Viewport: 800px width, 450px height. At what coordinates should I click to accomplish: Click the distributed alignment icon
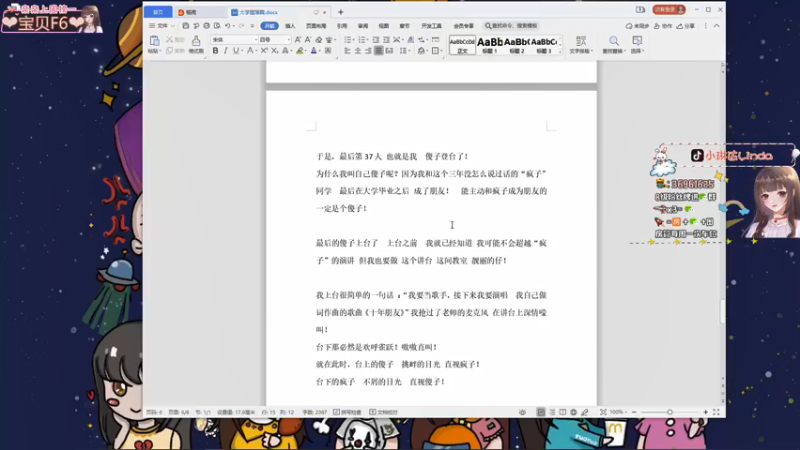(389, 51)
